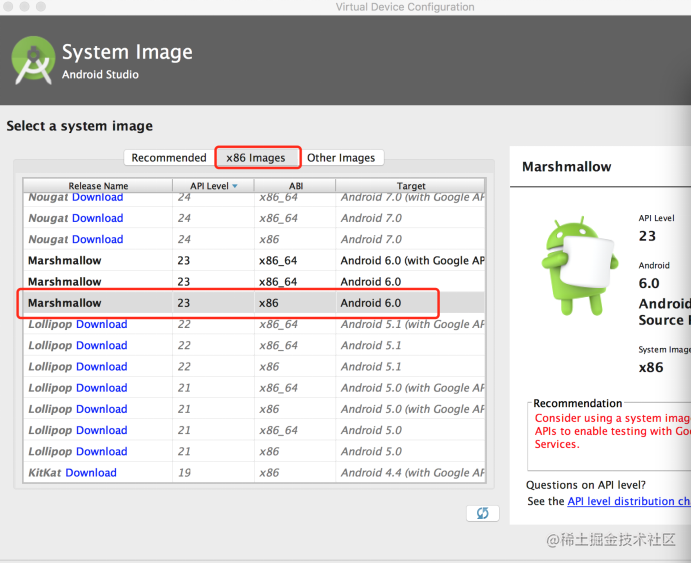
Task: Click the refresh system images icon button
Action: coord(482,513)
